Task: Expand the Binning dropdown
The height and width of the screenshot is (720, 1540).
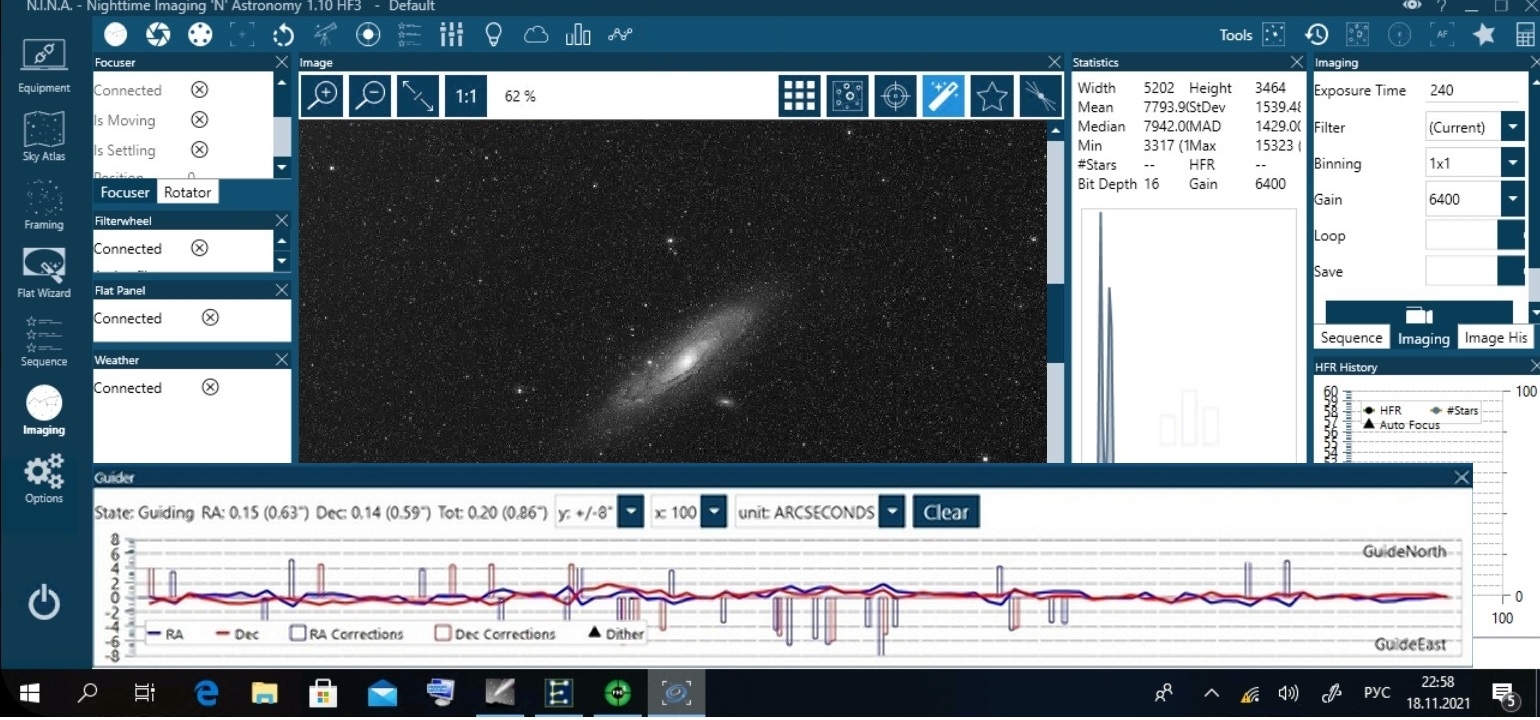Action: [1511, 163]
